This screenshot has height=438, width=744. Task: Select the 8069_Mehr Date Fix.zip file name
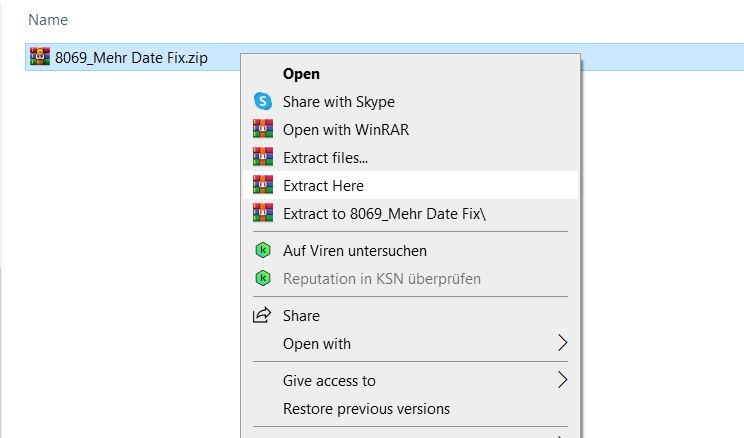coord(132,57)
